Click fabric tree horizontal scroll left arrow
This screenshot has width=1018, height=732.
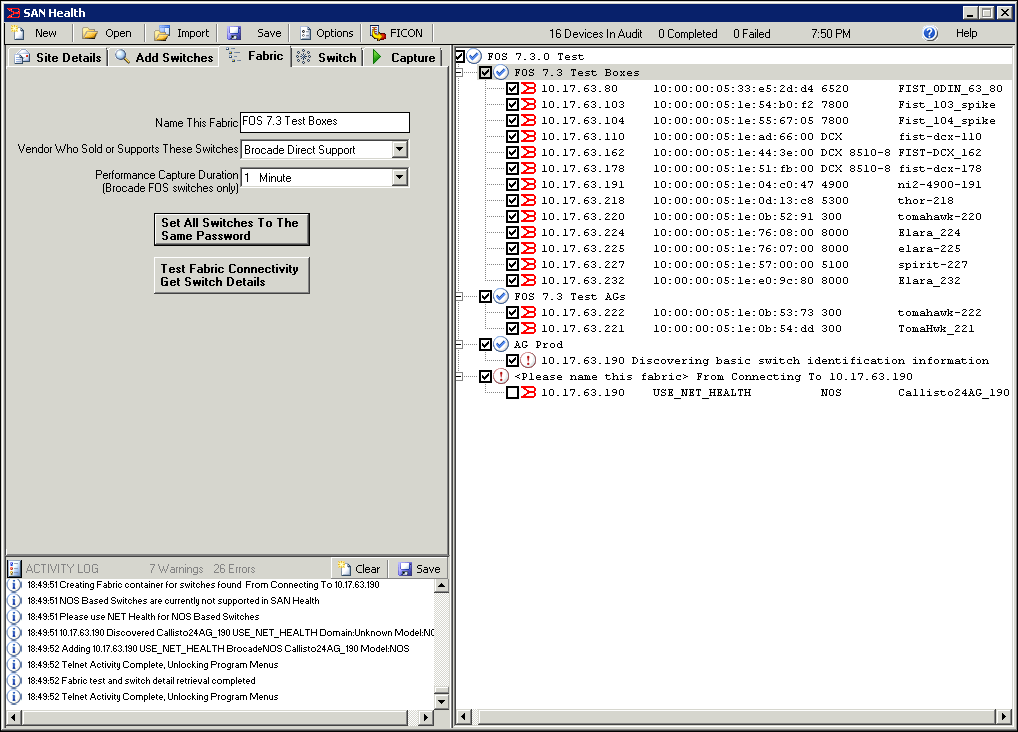[464, 716]
